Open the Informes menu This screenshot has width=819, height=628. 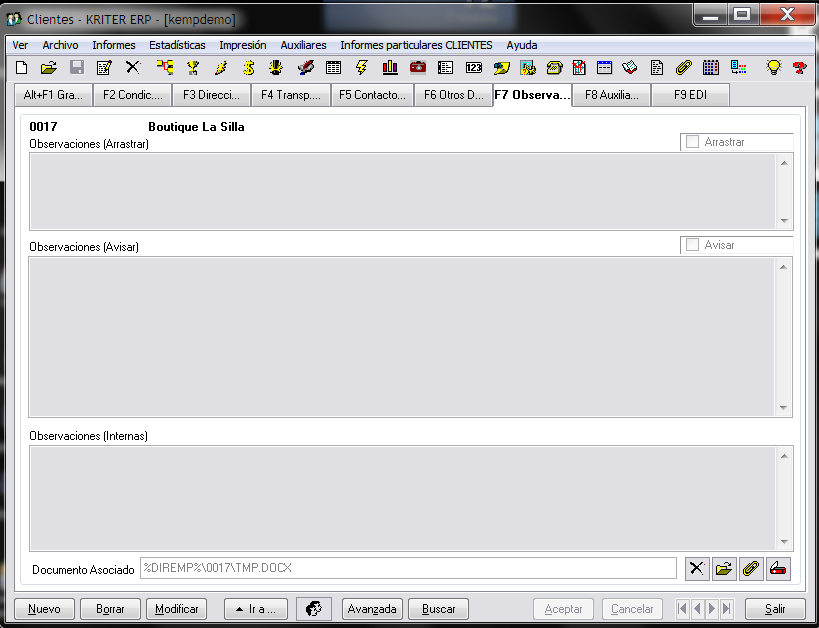(114, 45)
